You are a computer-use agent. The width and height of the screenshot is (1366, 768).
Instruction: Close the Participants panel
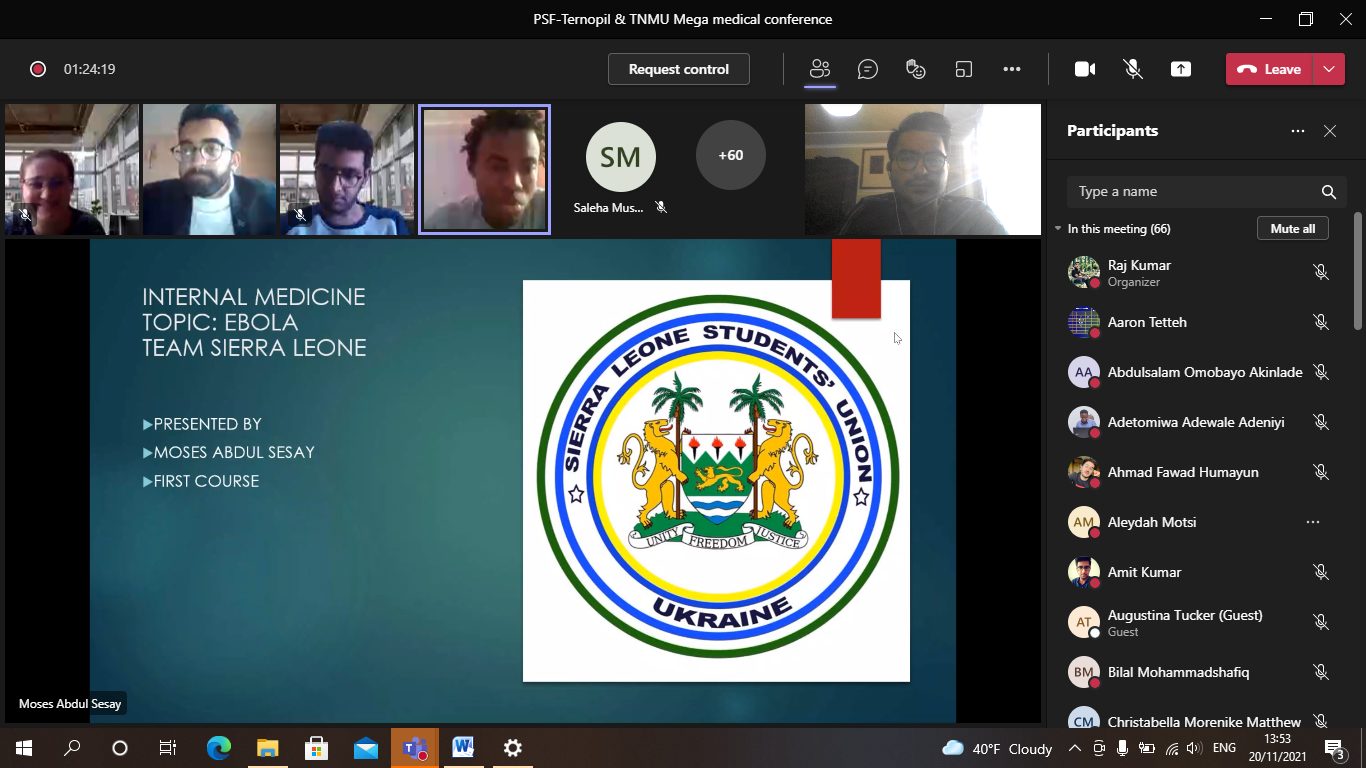(x=1330, y=131)
